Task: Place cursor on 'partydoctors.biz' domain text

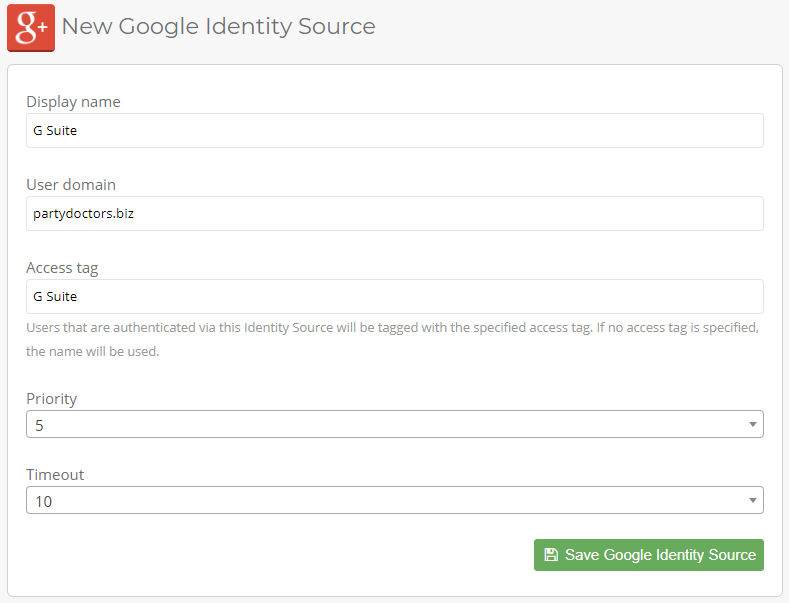Action: pos(83,213)
